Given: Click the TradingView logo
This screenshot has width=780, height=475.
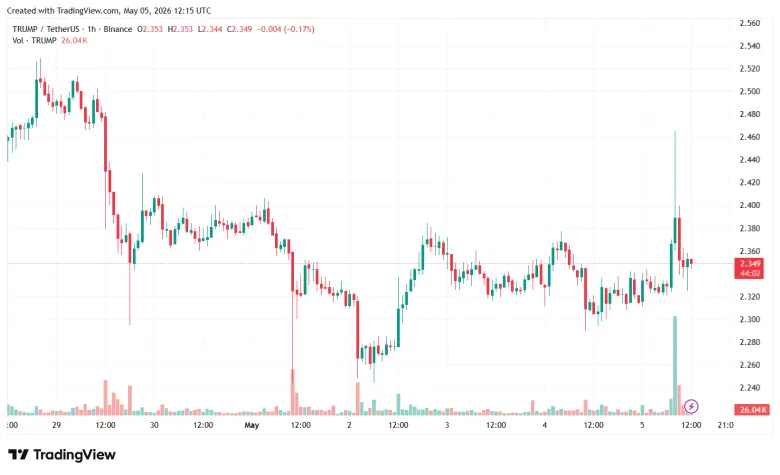Looking at the screenshot, I should [62, 455].
